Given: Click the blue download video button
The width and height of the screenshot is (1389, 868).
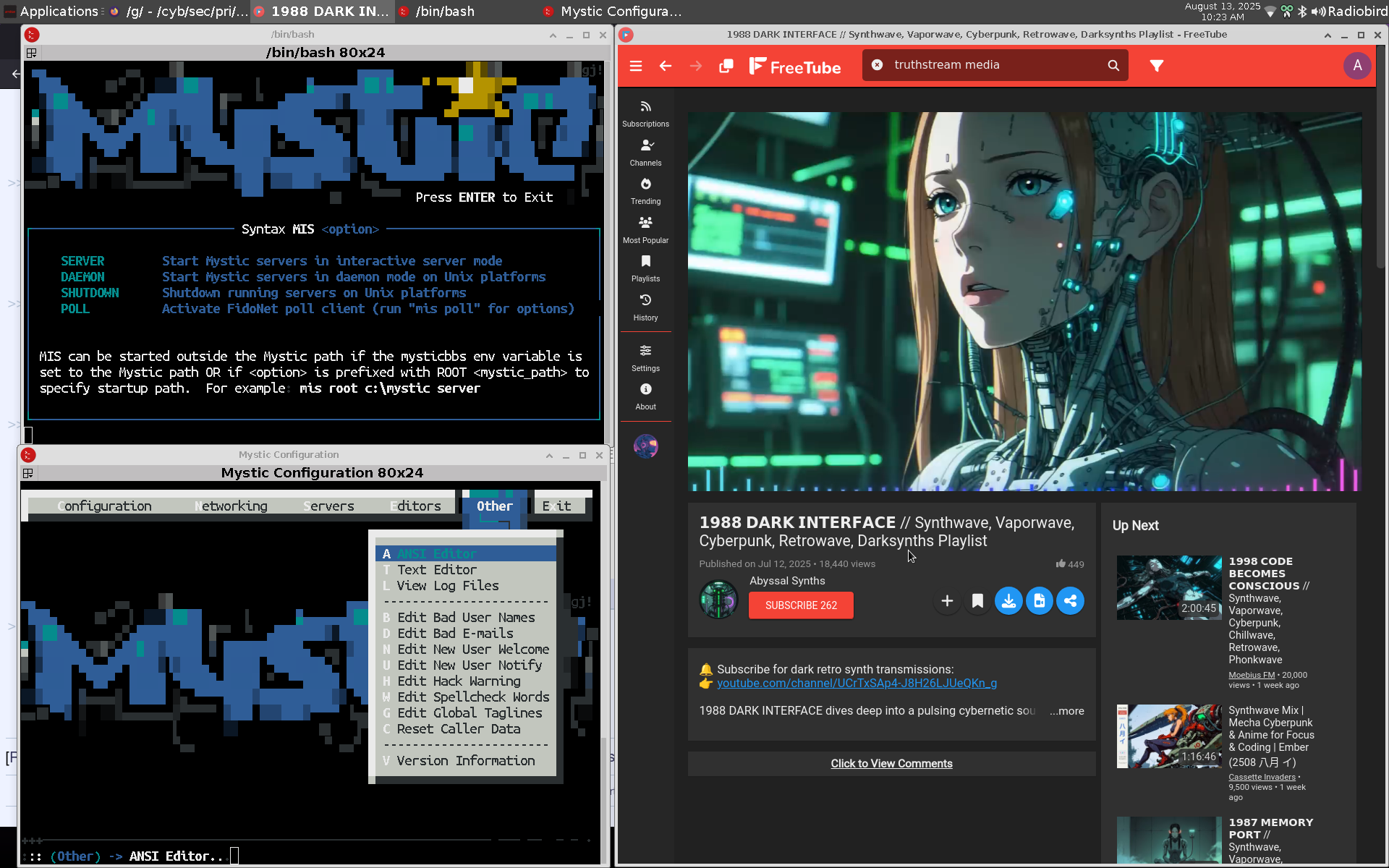Looking at the screenshot, I should pos(1008,601).
